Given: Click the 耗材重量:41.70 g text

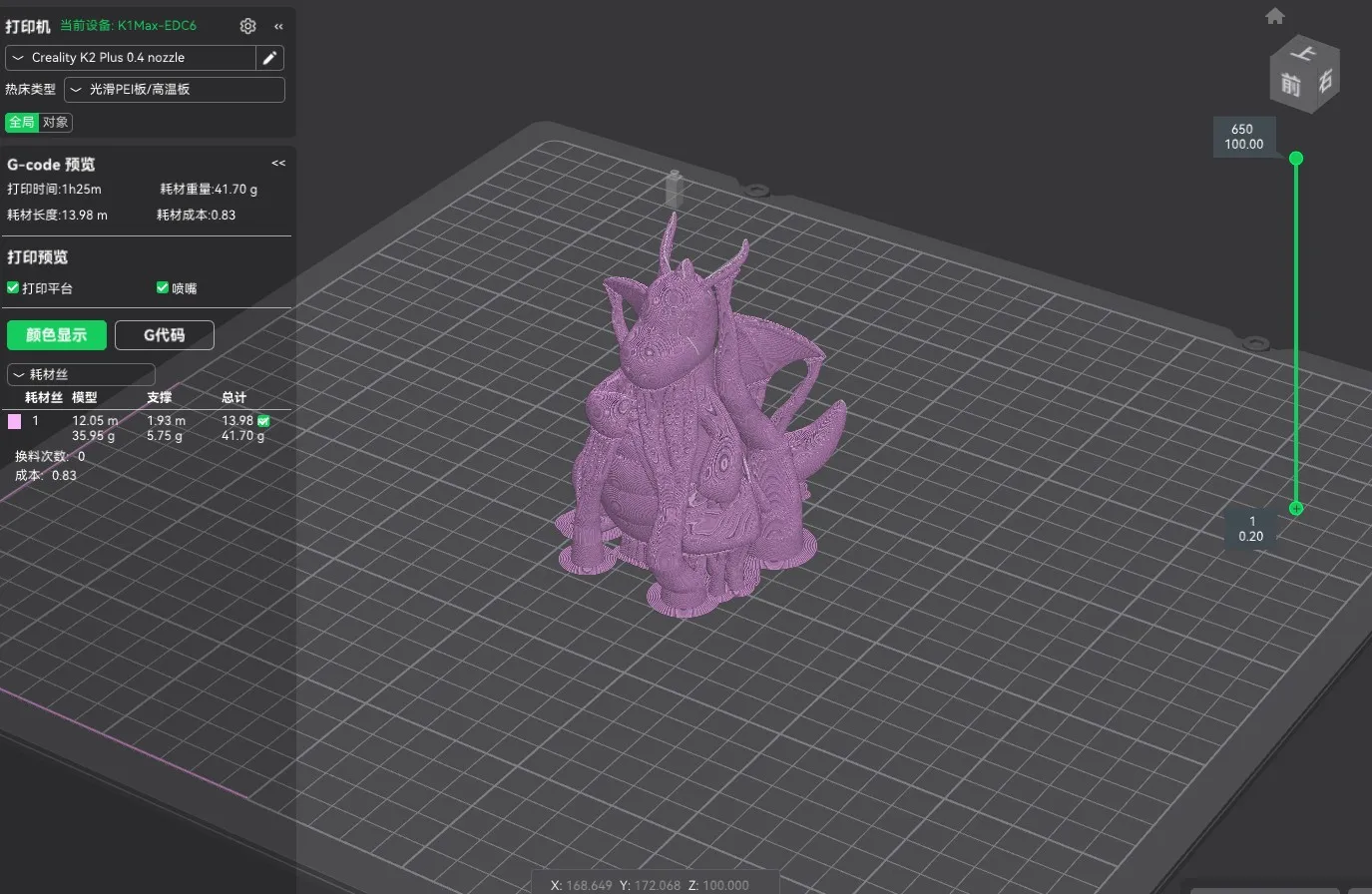Looking at the screenshot, I should click(209, 189).
